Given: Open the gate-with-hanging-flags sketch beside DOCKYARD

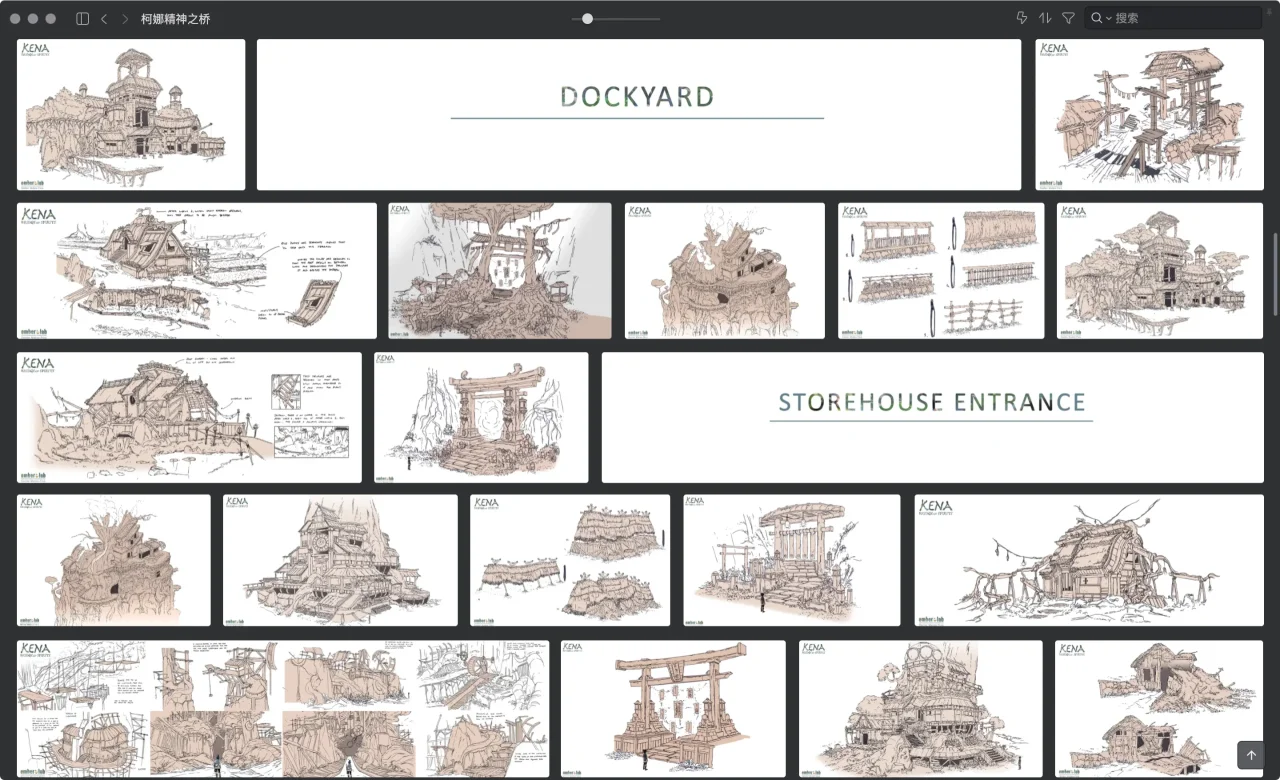Looking at the screenshot, I should tap(1149, 115).
